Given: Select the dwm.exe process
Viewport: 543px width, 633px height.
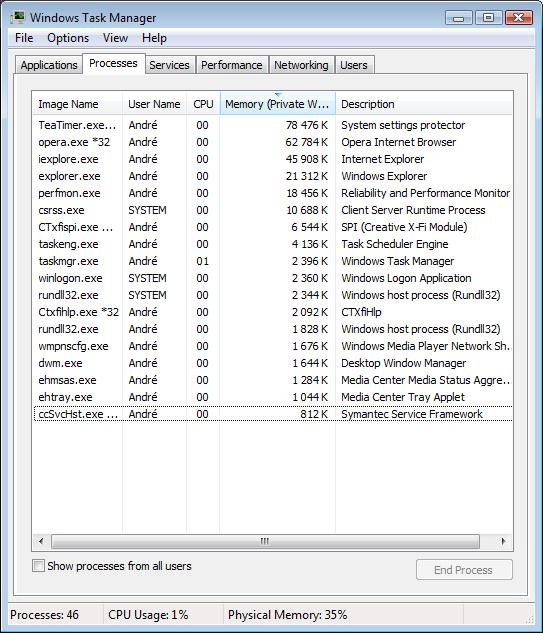Looking at the screenshot, I should [273, 363].
